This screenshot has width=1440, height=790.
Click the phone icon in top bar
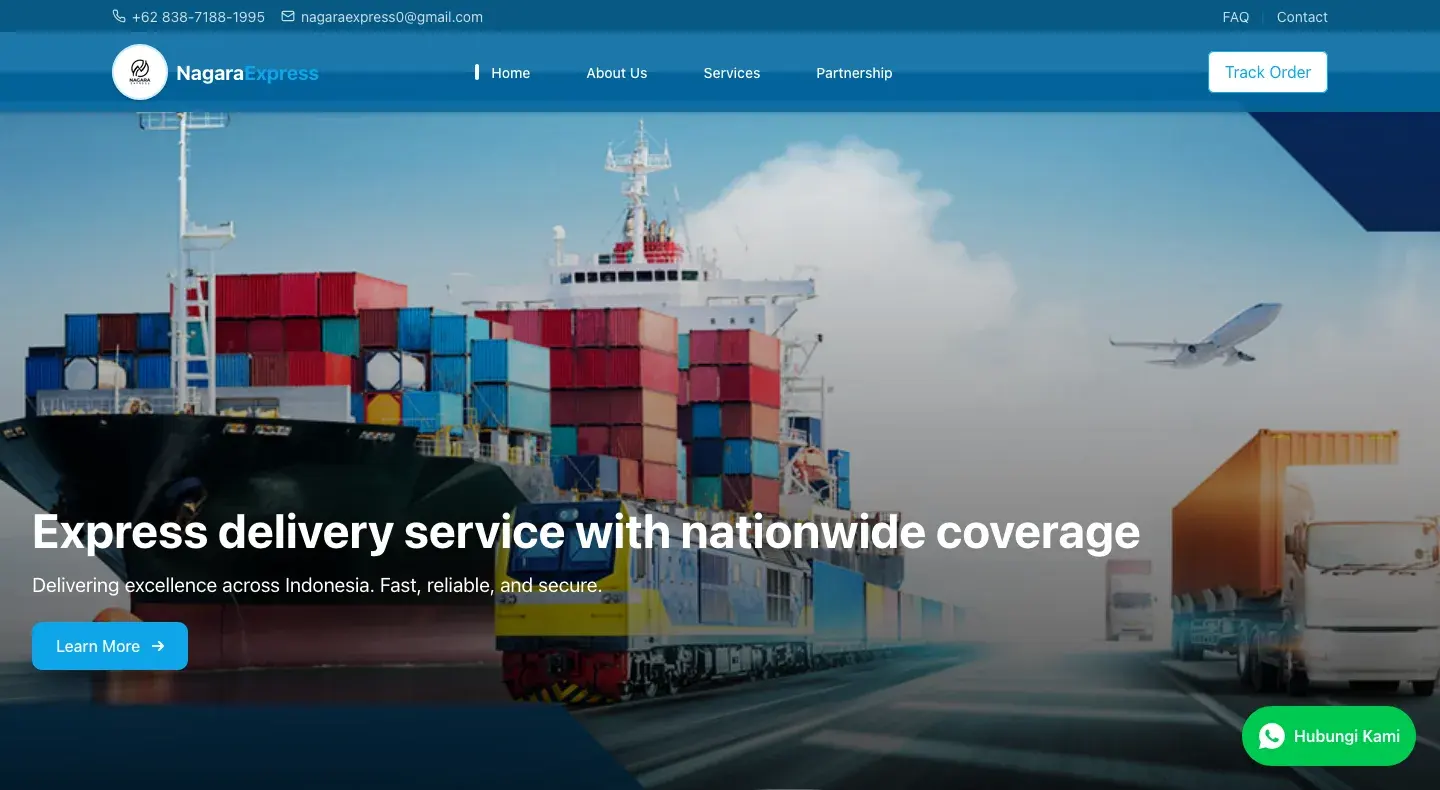(119, 17)
